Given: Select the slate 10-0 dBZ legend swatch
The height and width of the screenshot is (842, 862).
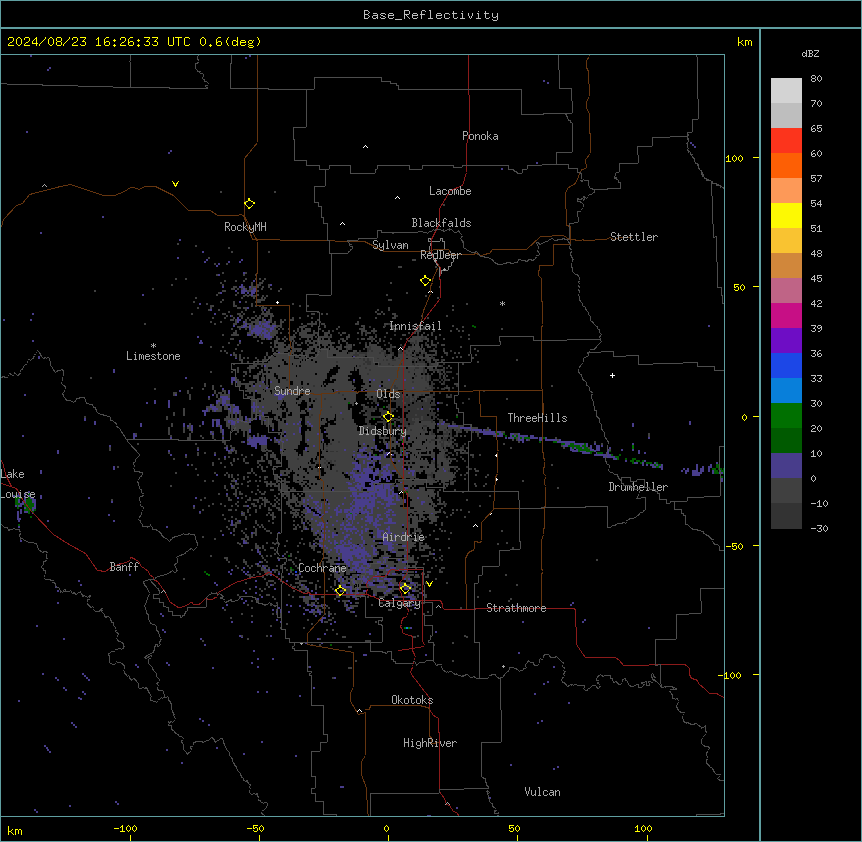Looking at the screenshot, I should point(786,466).
